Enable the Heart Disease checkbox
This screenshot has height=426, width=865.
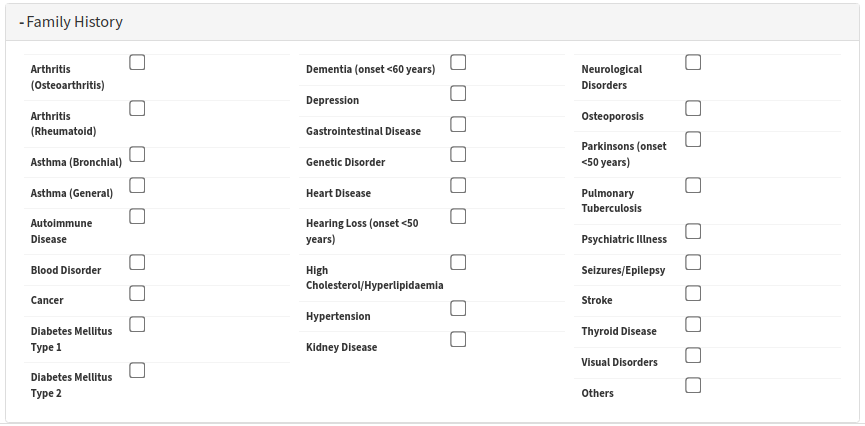coord(458,185)
